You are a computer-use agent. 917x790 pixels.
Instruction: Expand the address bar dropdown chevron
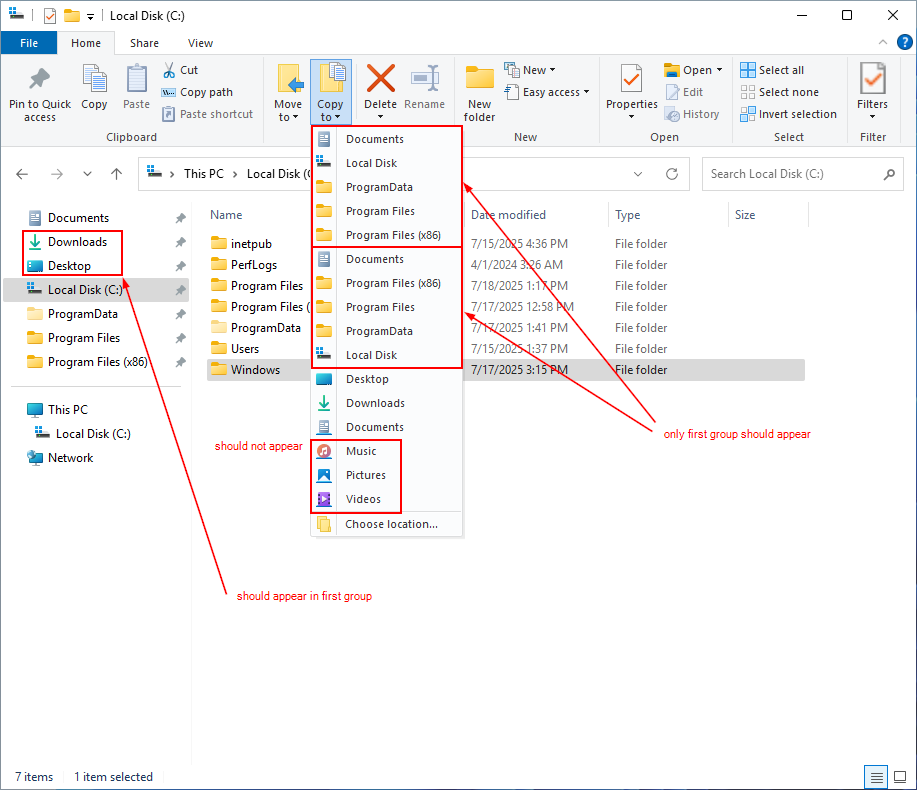pyautogui.click(x=638, y=173)
